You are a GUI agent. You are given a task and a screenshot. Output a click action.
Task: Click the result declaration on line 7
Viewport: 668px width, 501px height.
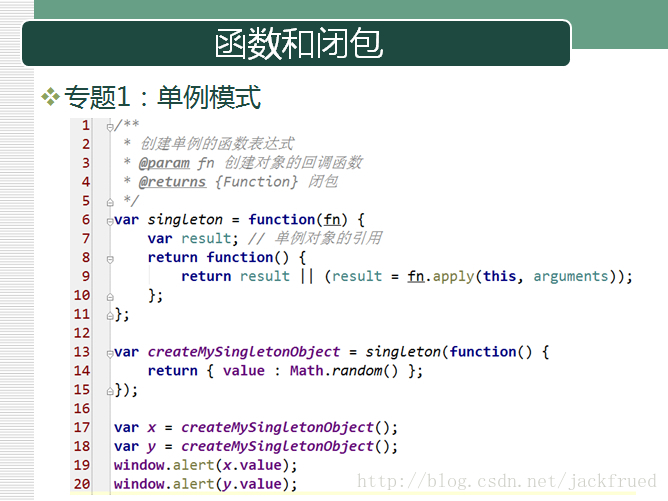click(x=206, y=238)
